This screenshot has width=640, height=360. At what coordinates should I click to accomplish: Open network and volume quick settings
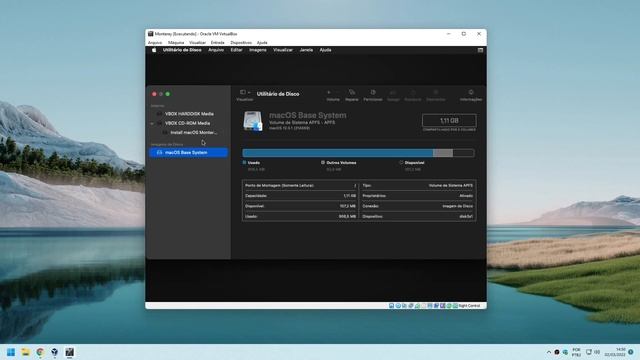click(593, 352)
